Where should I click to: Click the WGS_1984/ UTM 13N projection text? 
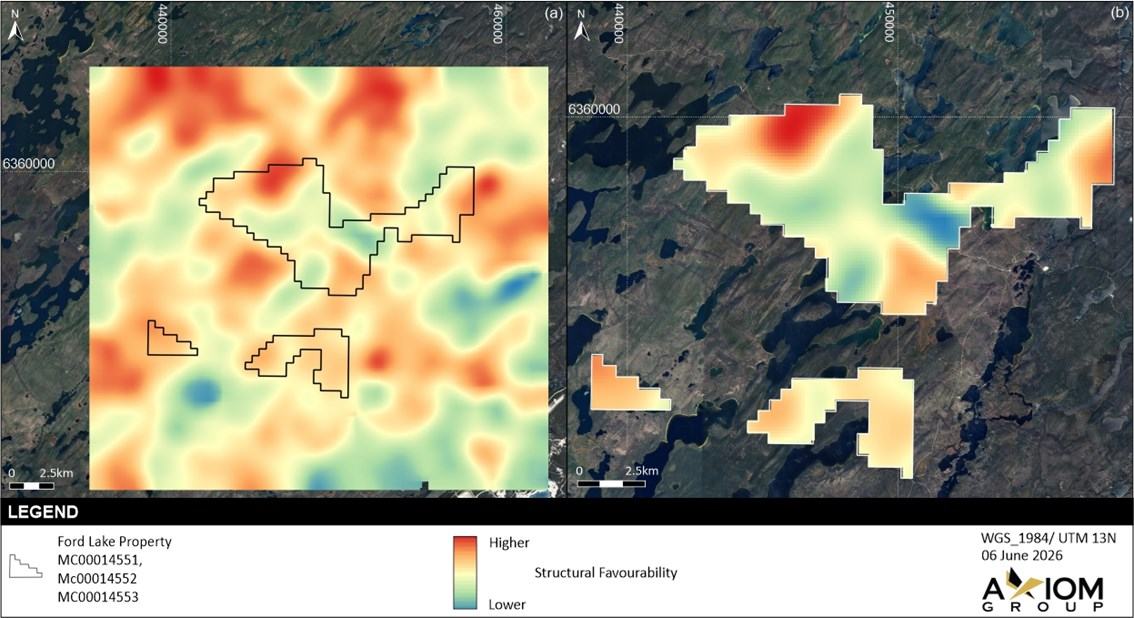pos(1047,538)
